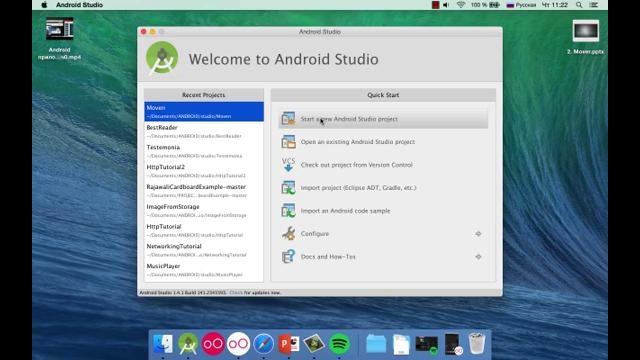
Task: Click the Wi-Fi icon in menu bar
Action: 461,5
